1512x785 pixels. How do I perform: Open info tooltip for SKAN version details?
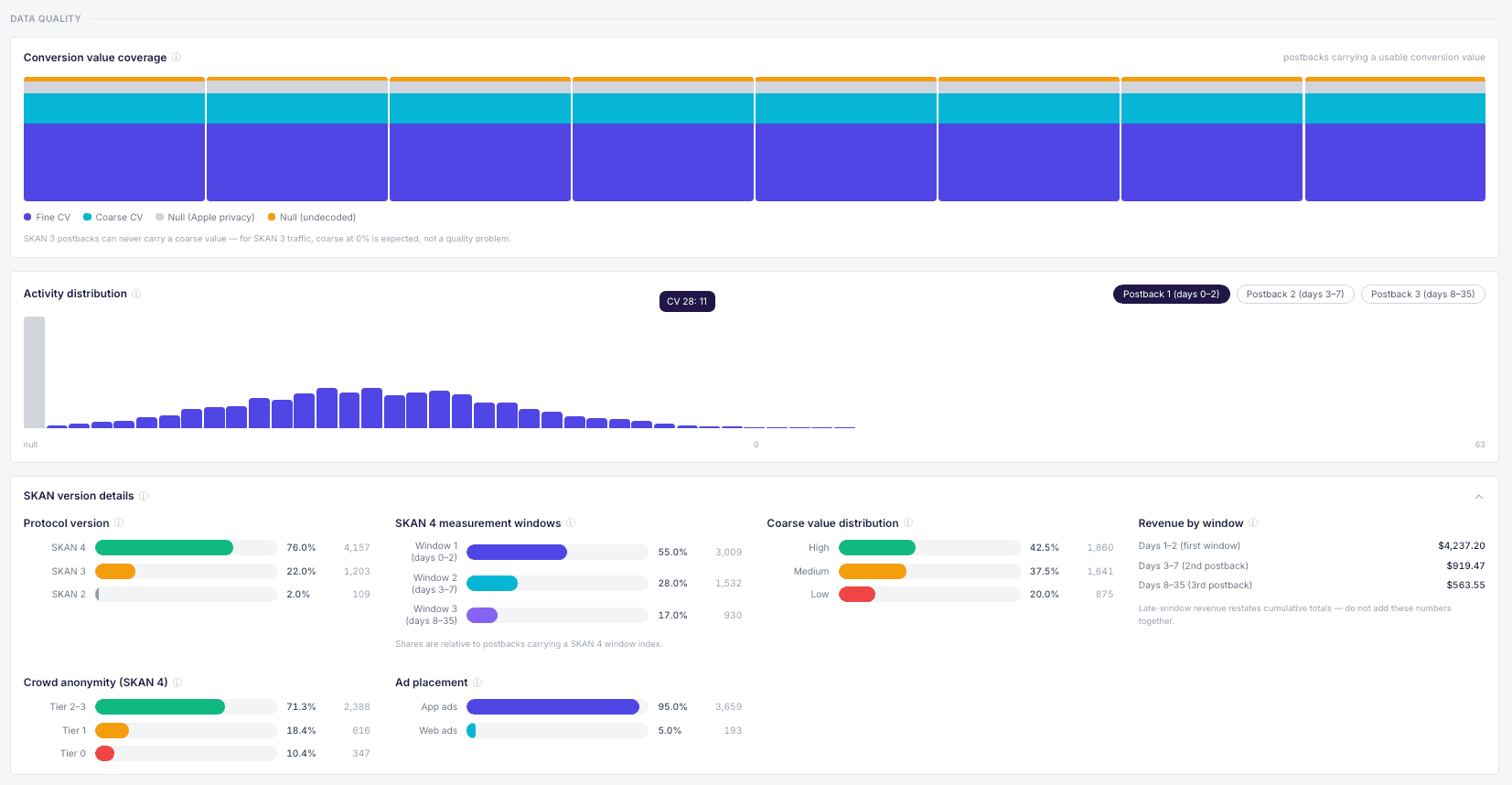point(144,496)
